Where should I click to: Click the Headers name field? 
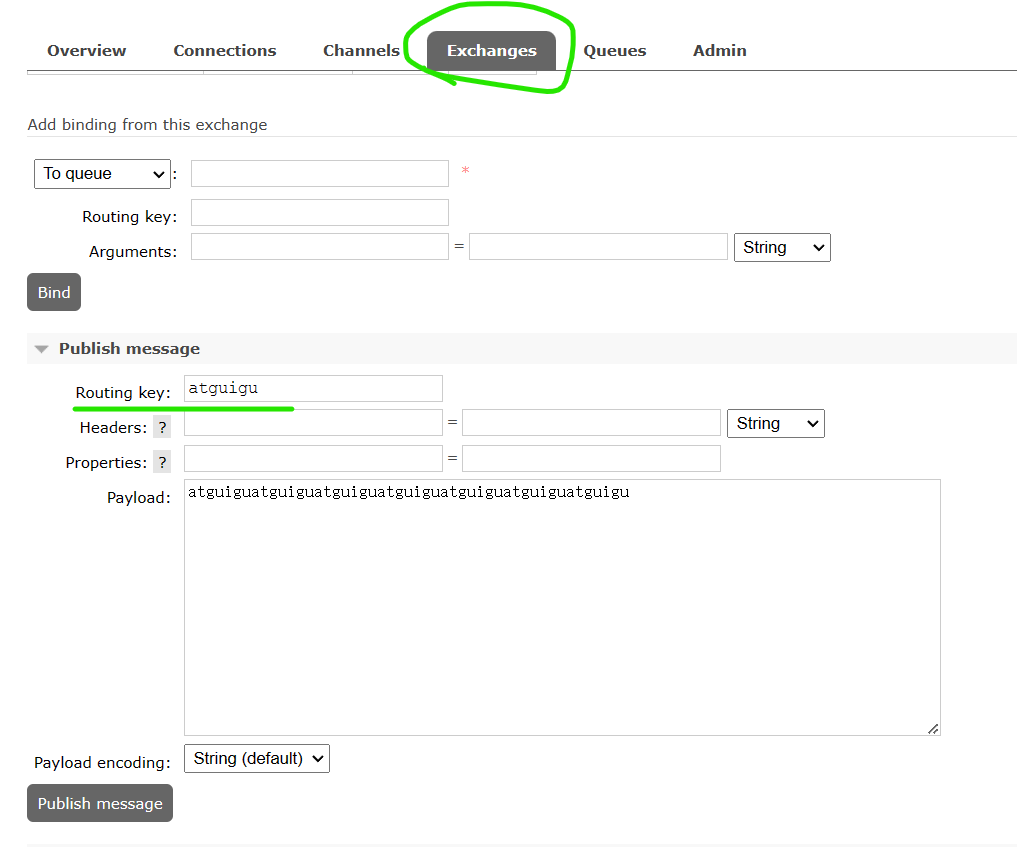[x=313, y=423]
